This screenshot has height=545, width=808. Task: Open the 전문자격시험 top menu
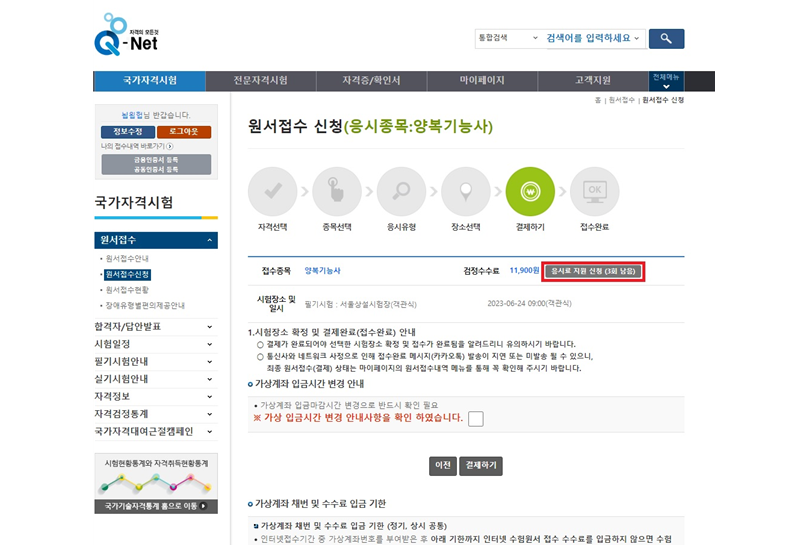261,81
